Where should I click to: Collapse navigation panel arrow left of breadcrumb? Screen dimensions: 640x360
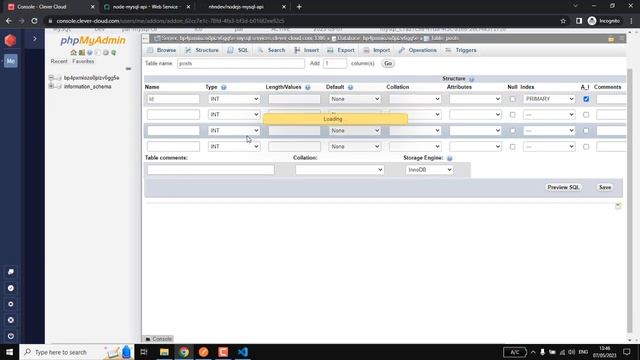pyautogui.click(x=145, y=38)
